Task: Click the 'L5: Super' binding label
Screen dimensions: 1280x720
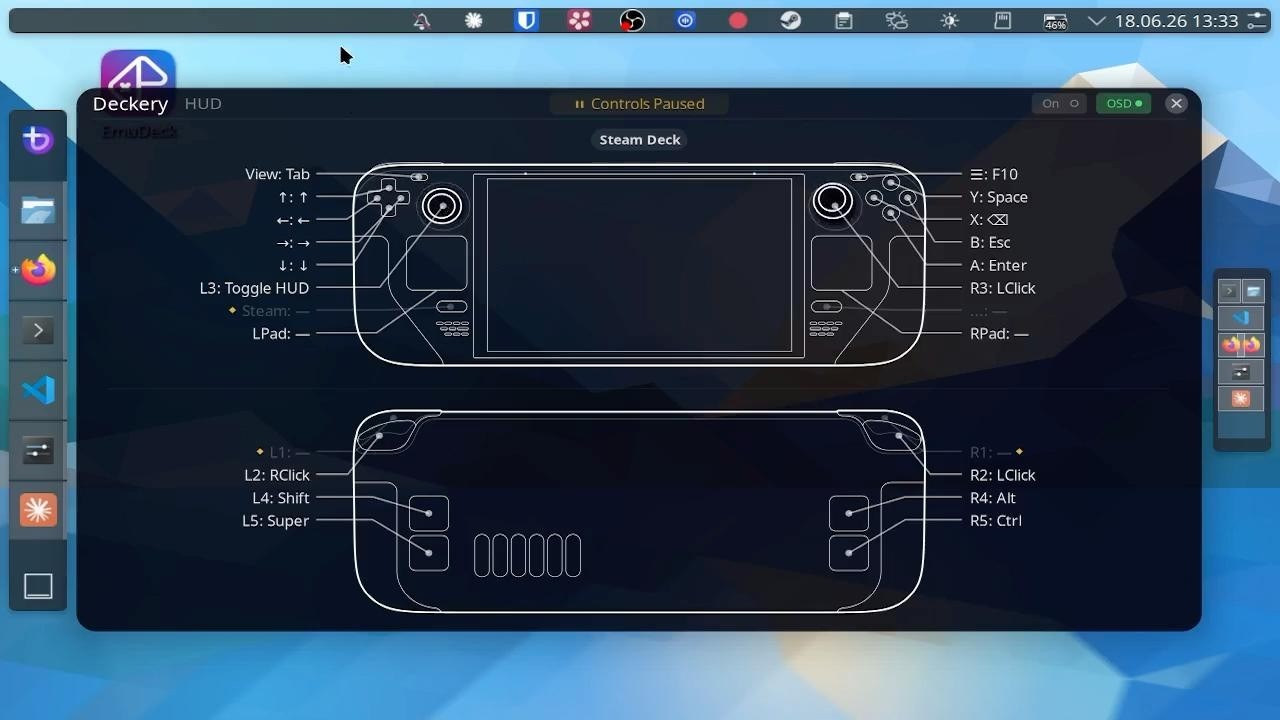Action: point(276,520)
